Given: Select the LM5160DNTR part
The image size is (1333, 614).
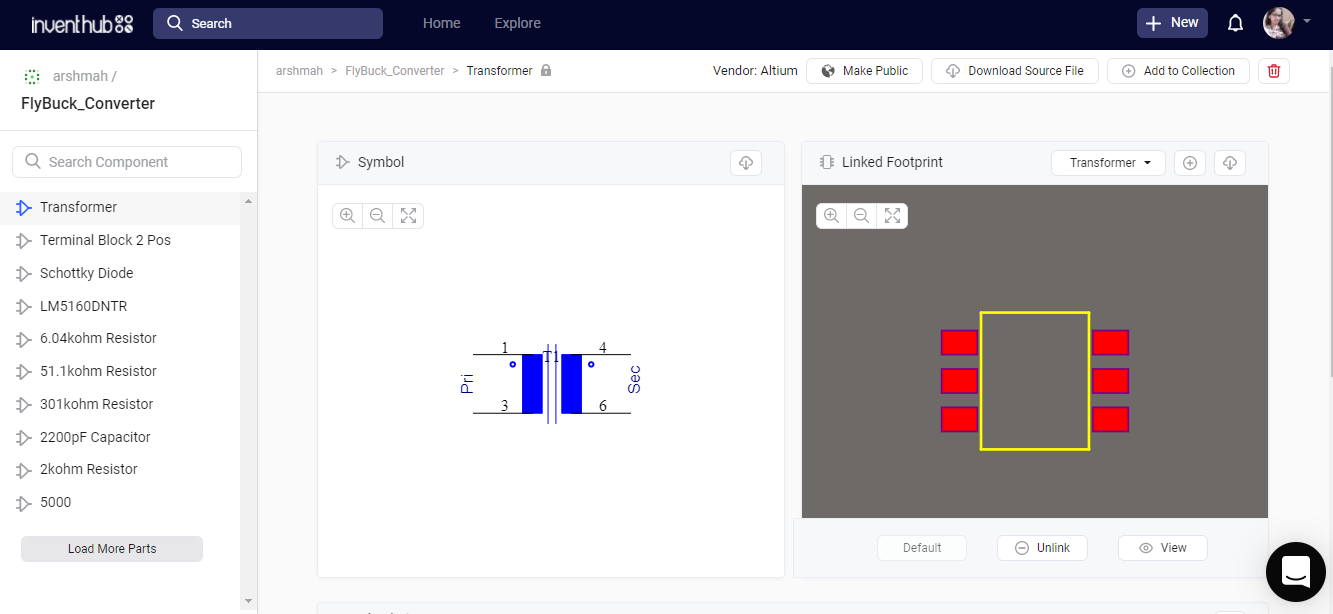Looking at the screenshot, I should coord(120,306).
